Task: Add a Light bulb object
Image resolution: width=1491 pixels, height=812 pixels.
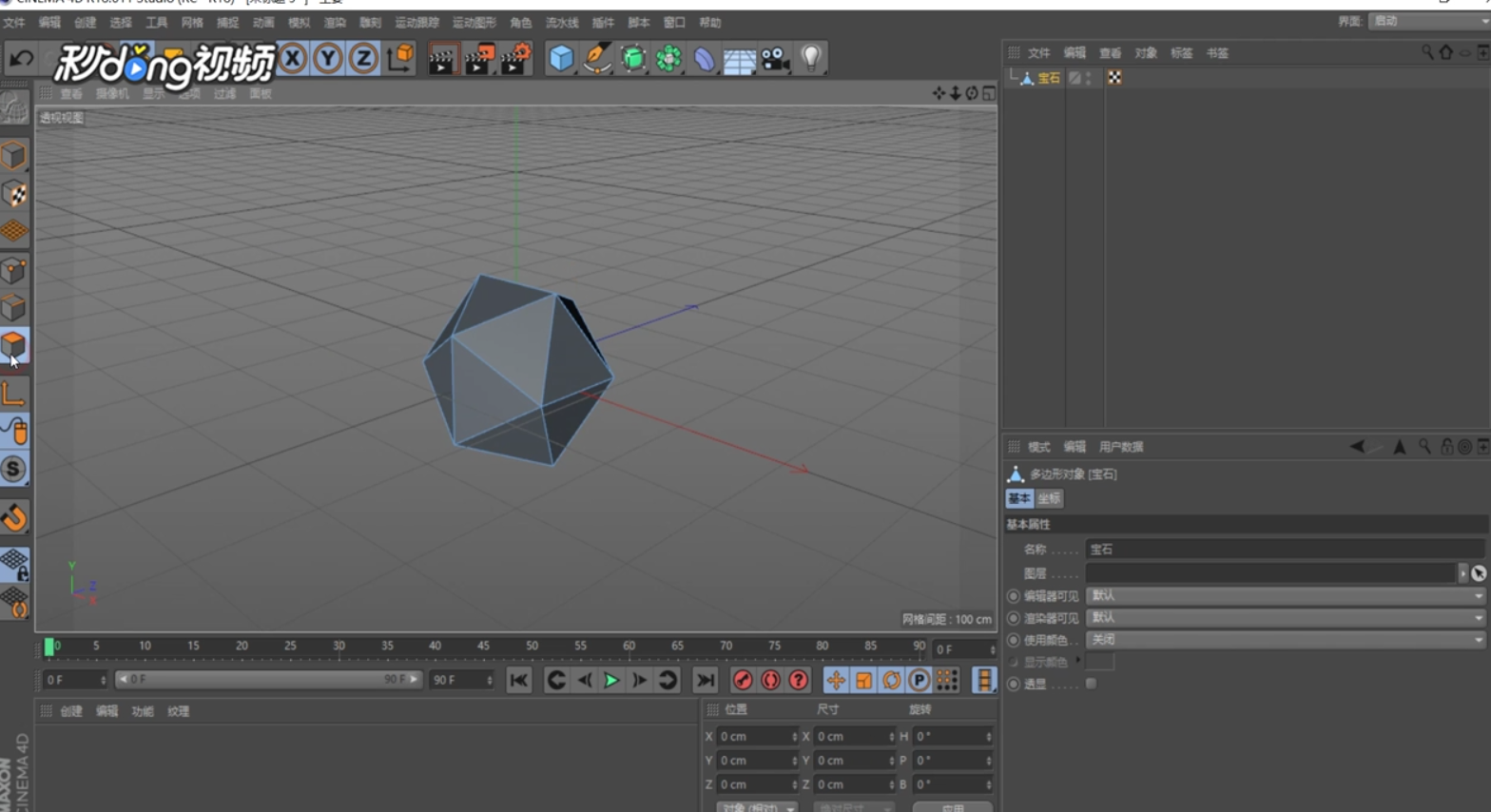Action: tap(811, 59)
